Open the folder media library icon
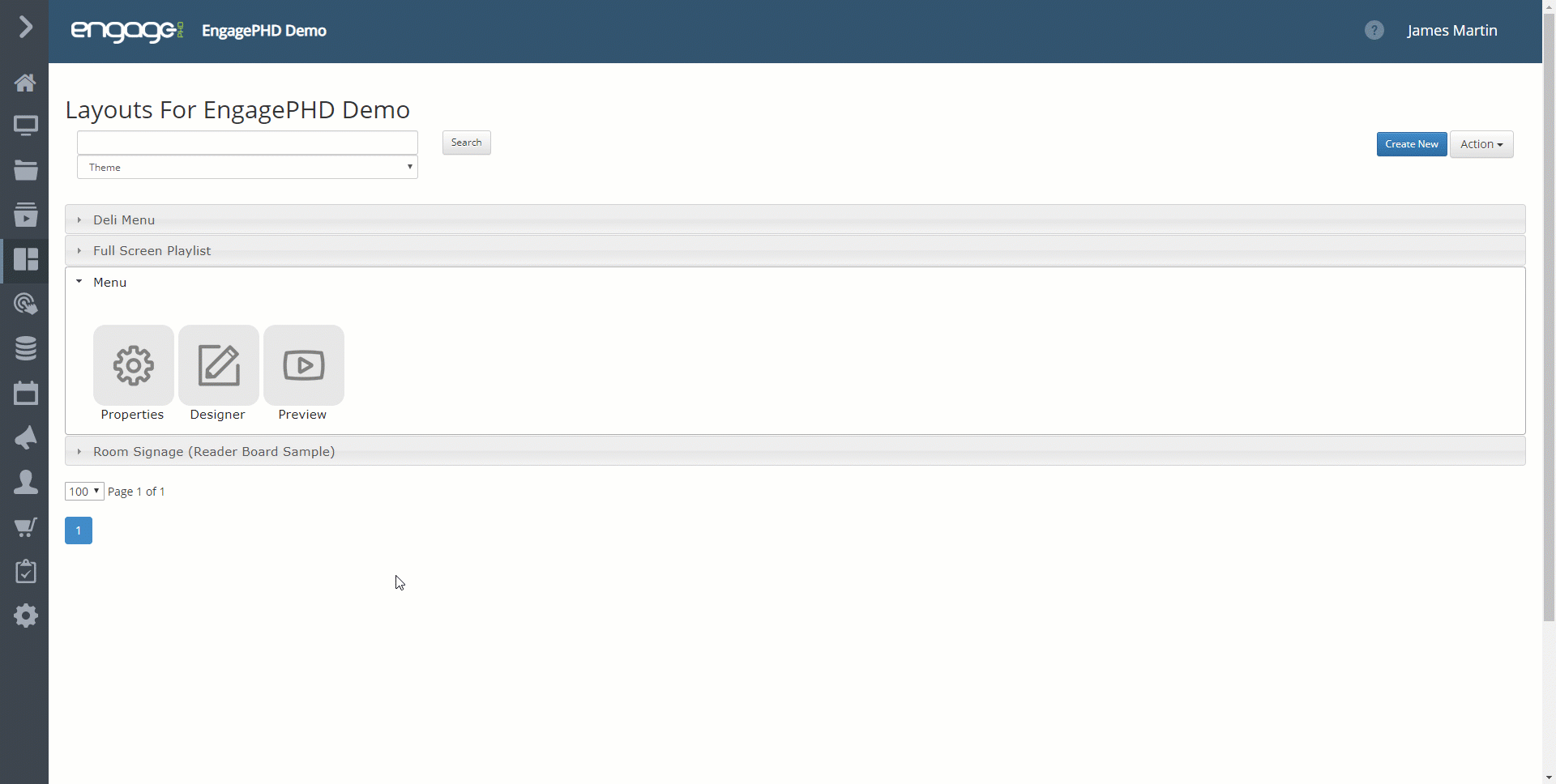Image resolution: width=1556 pixels, height=784 pixels. pos(25,170)
